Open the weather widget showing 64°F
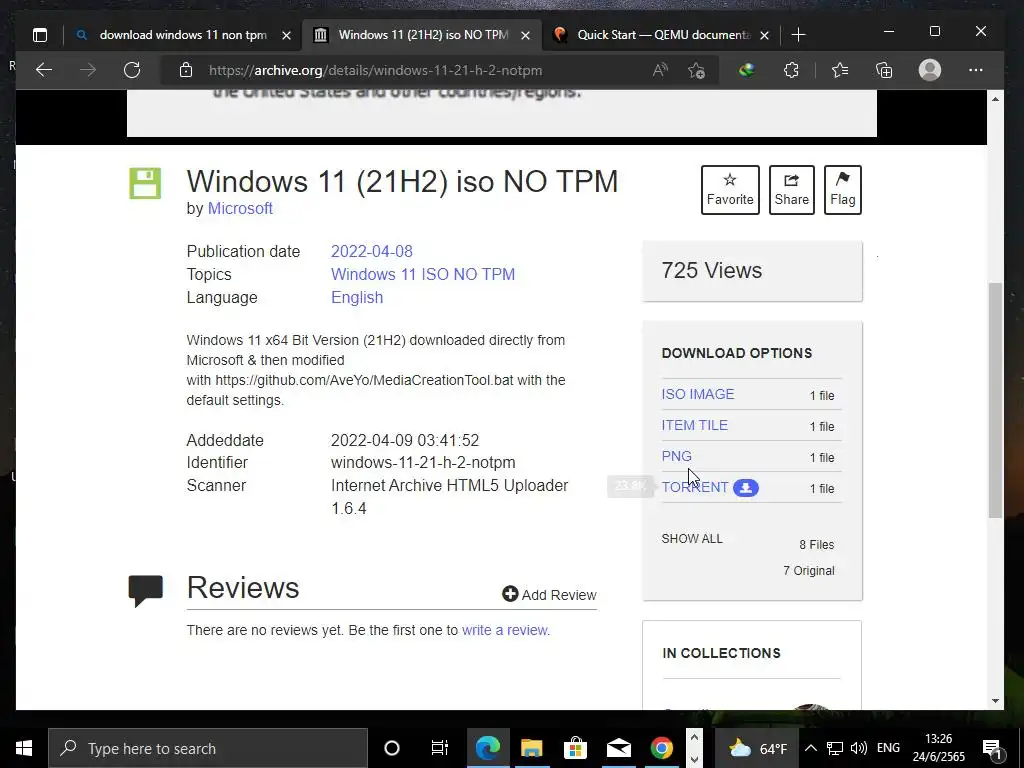Screen dimensions: 1024x768 [x=758, y=748]
